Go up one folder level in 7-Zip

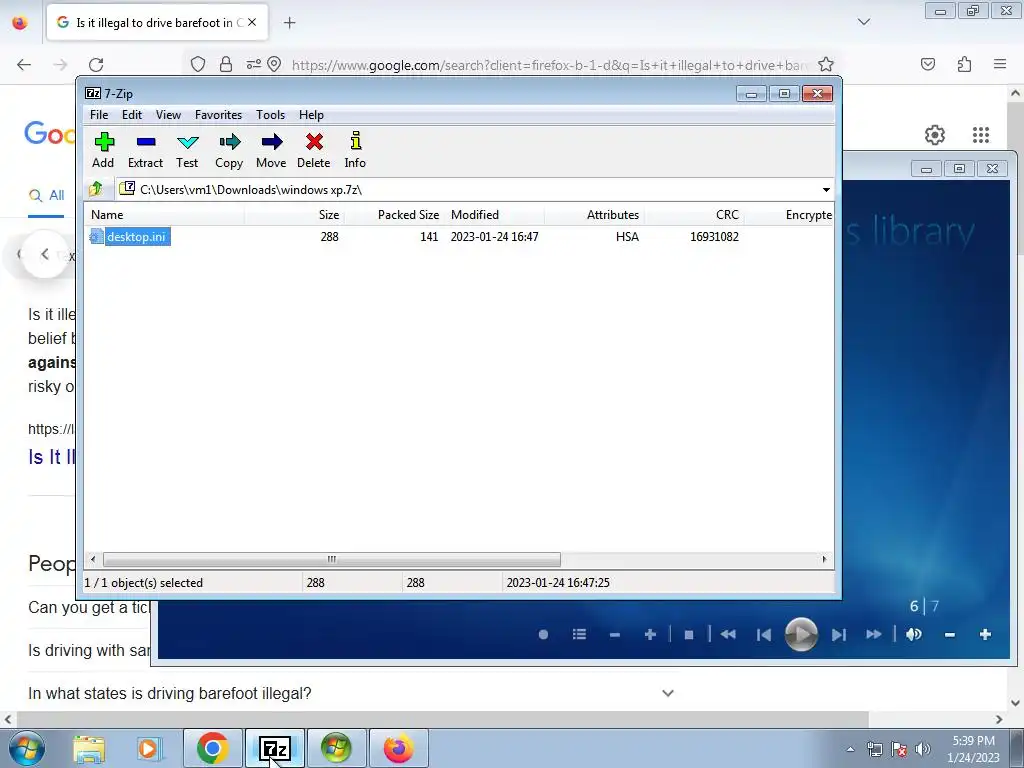click(x=96, y=189)
